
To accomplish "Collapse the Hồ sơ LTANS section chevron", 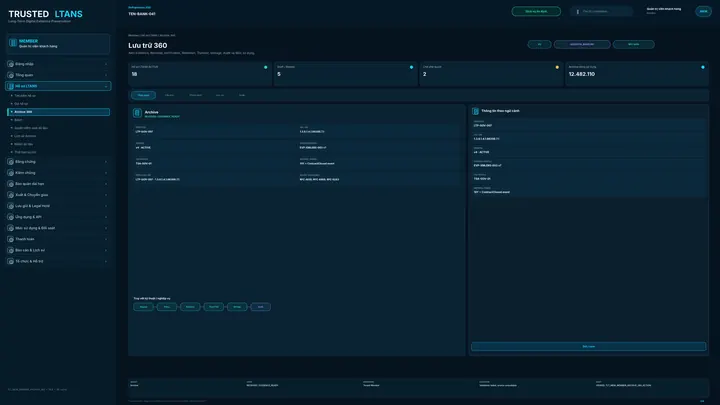I will point(106,86).
